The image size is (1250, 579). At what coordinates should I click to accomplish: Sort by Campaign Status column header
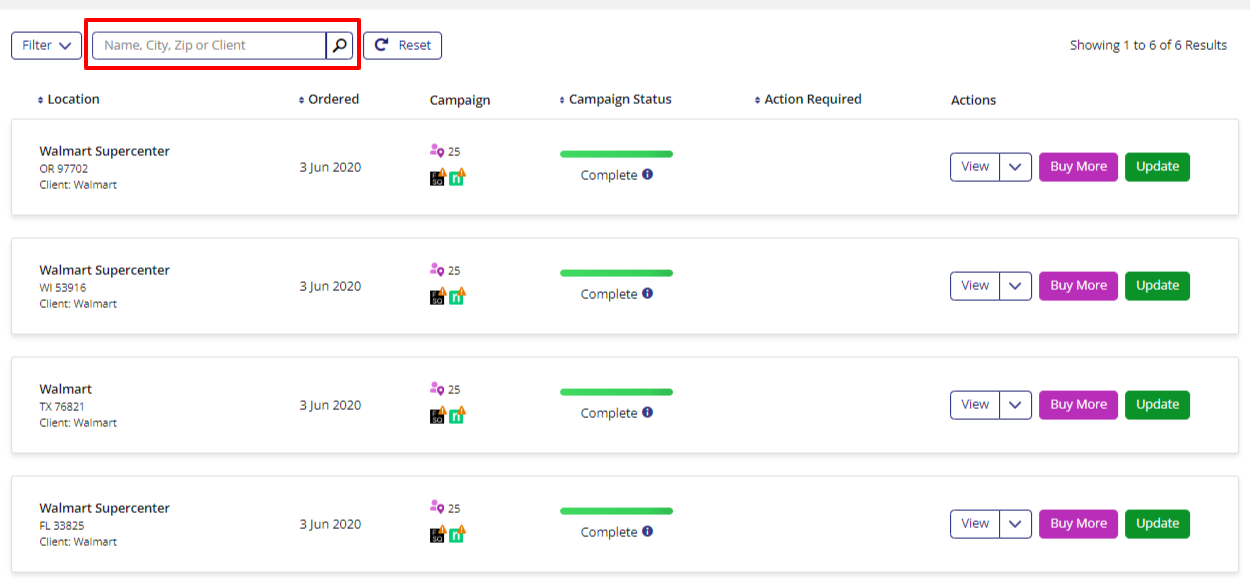pos(619,99)
